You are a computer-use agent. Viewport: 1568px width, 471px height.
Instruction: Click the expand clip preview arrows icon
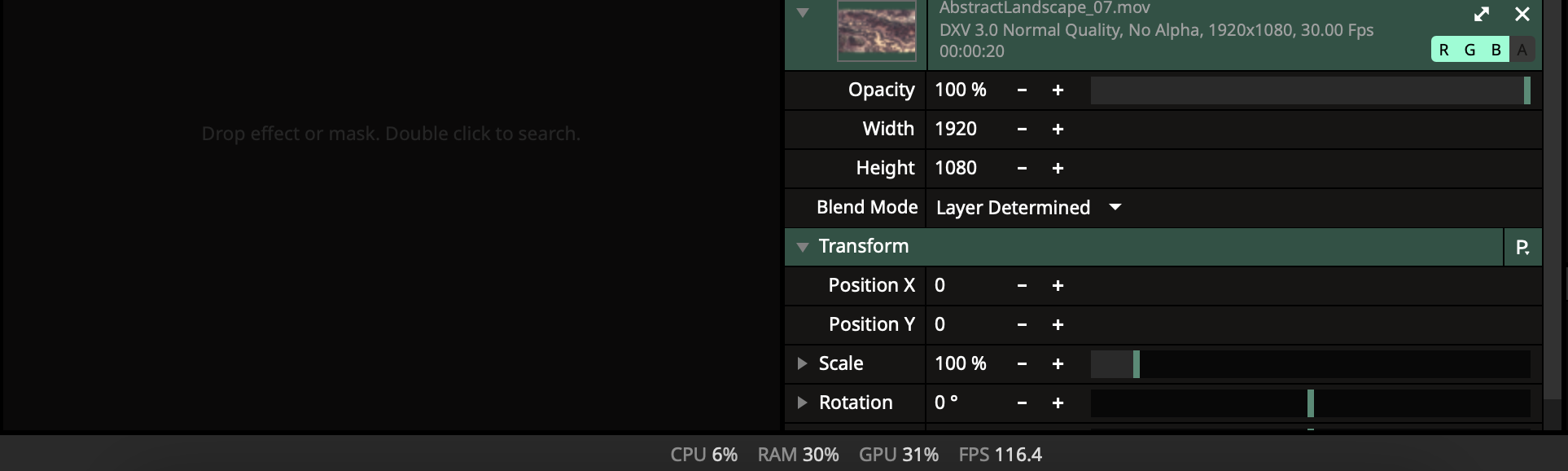1482,14
